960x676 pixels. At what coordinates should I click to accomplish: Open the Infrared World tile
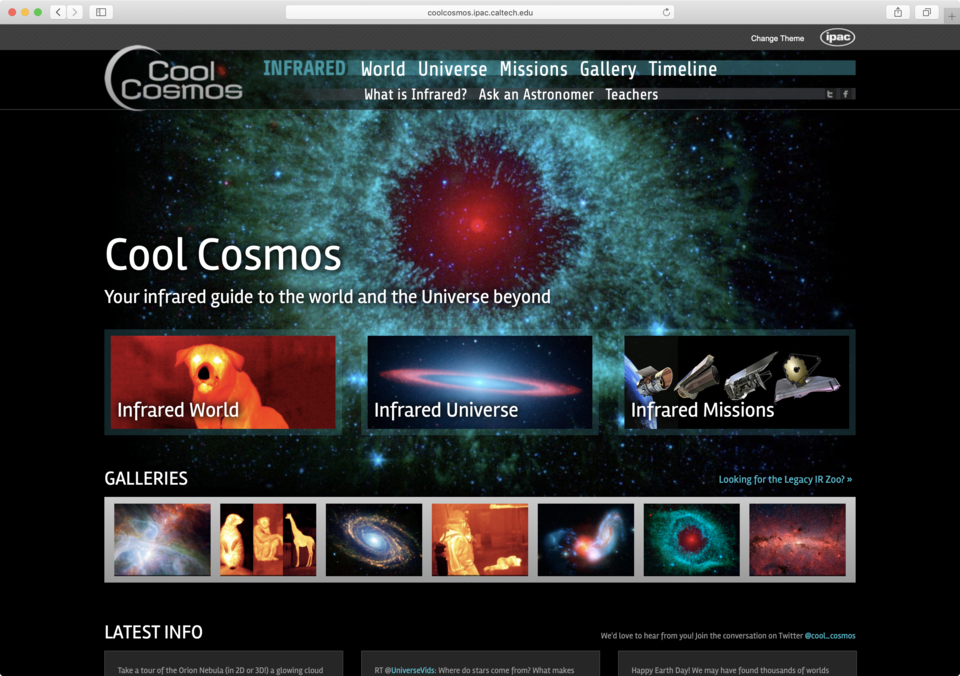pos(223,382)
